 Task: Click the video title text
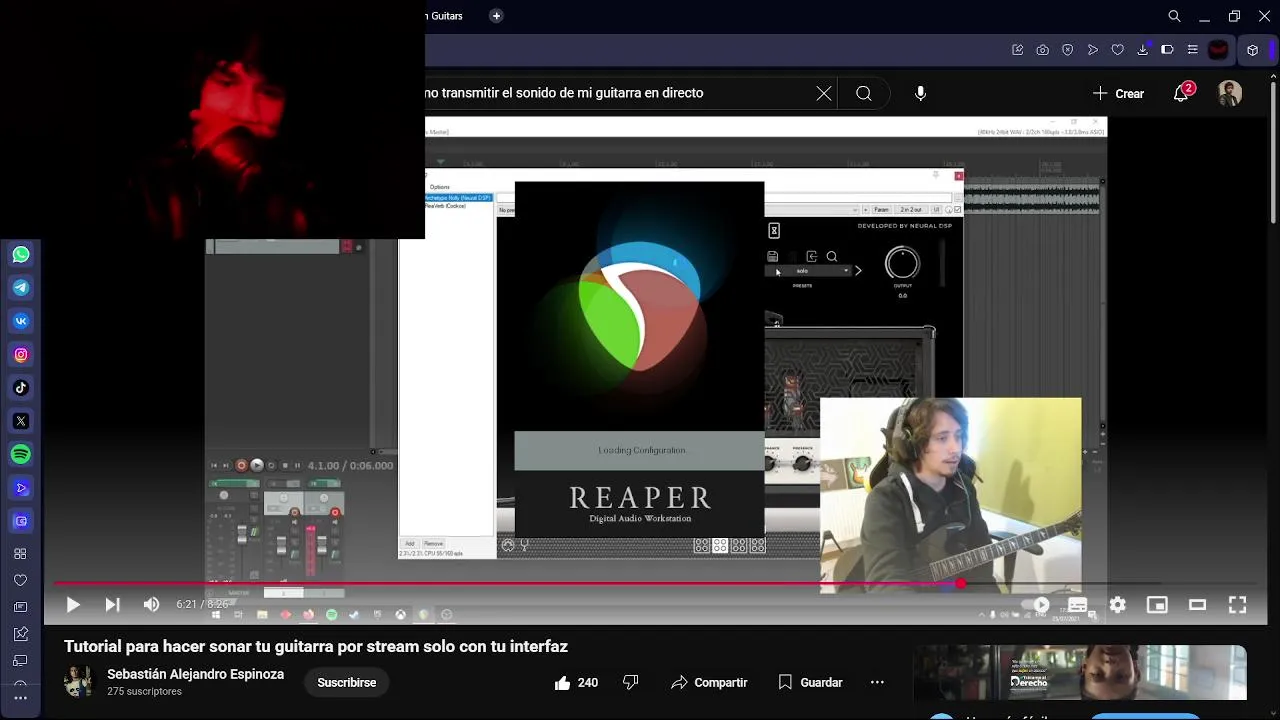coord(316,647)
